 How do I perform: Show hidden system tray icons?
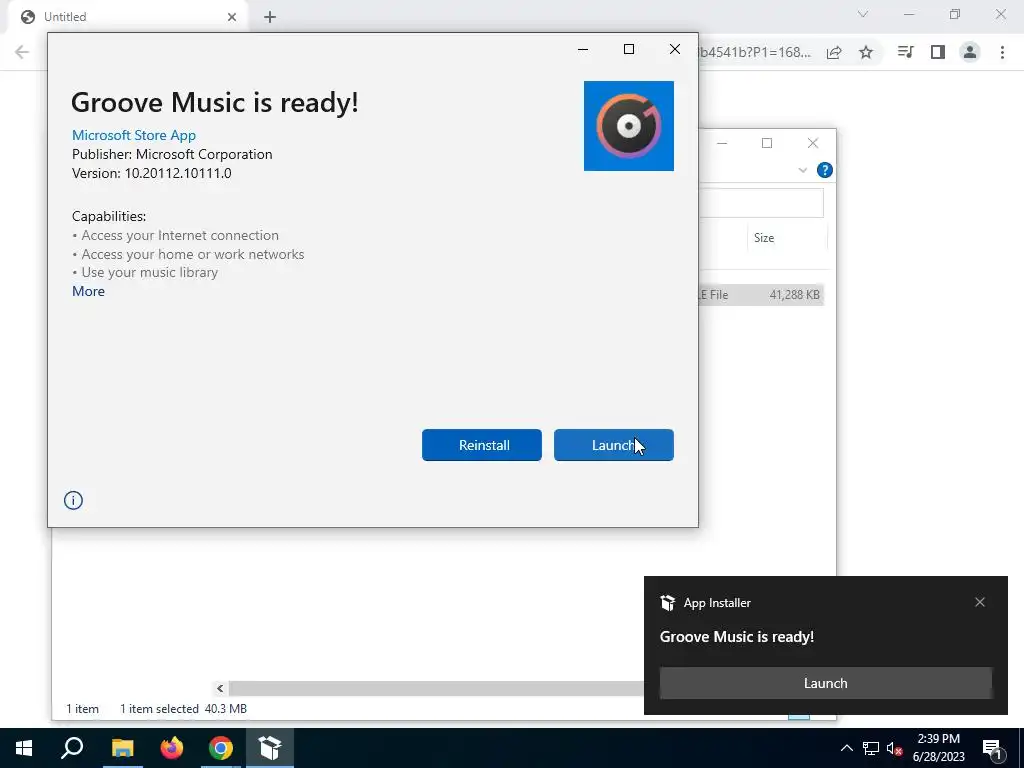pyautogui.click(x=846, y=748)
